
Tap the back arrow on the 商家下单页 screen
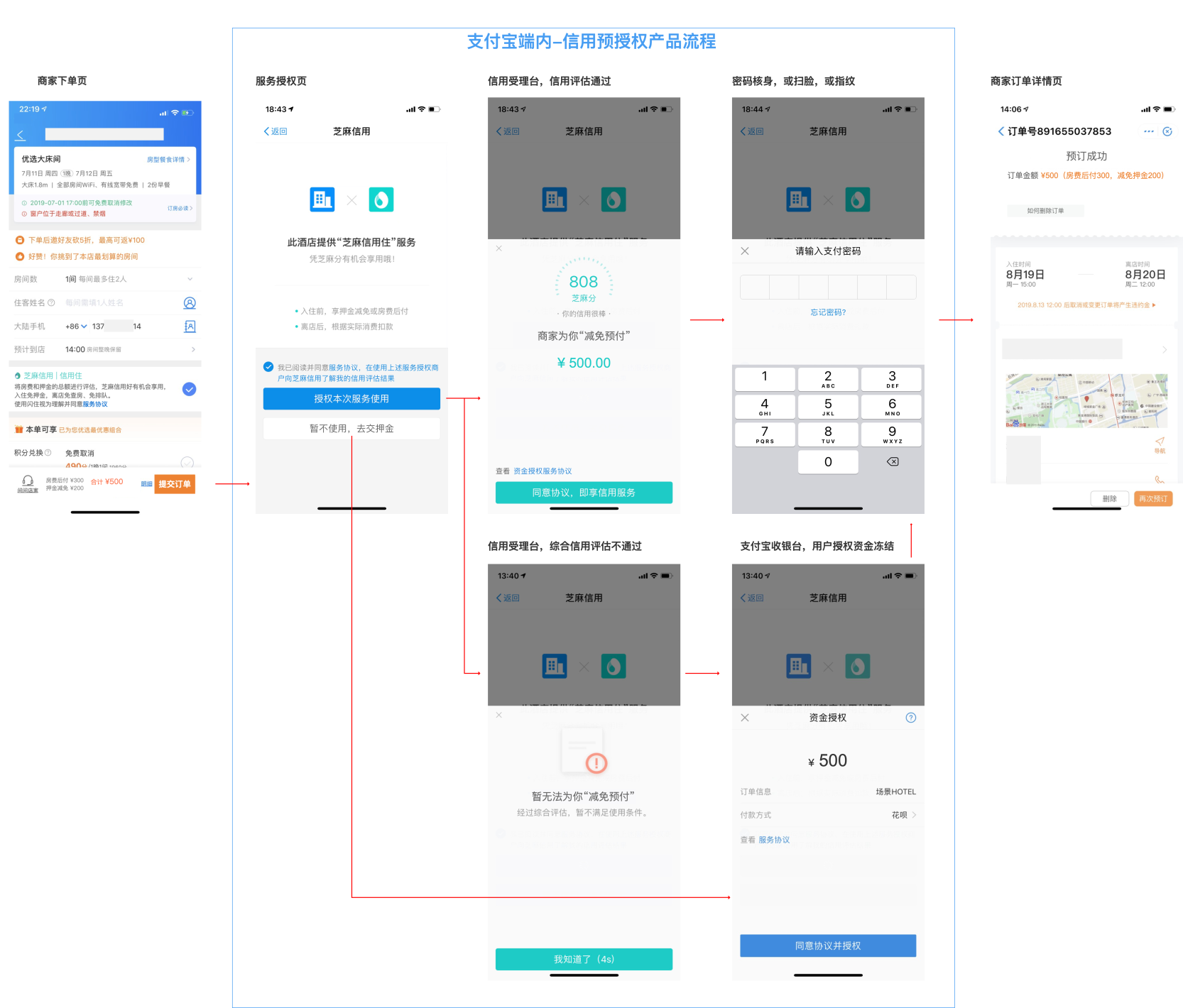(x=21, y=135)
